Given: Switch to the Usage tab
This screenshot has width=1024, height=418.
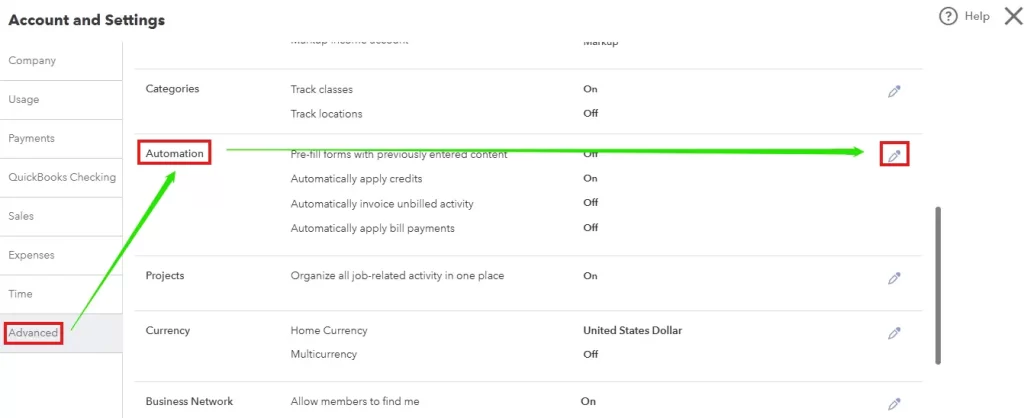Looking at the screenshot, I should click(24, 100).
